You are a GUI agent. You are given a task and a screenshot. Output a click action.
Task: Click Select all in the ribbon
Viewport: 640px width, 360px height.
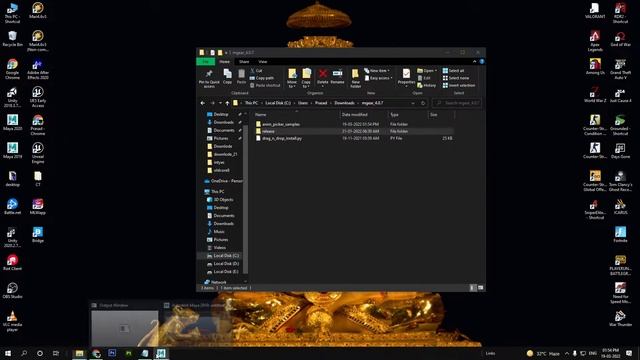(453, 71)
